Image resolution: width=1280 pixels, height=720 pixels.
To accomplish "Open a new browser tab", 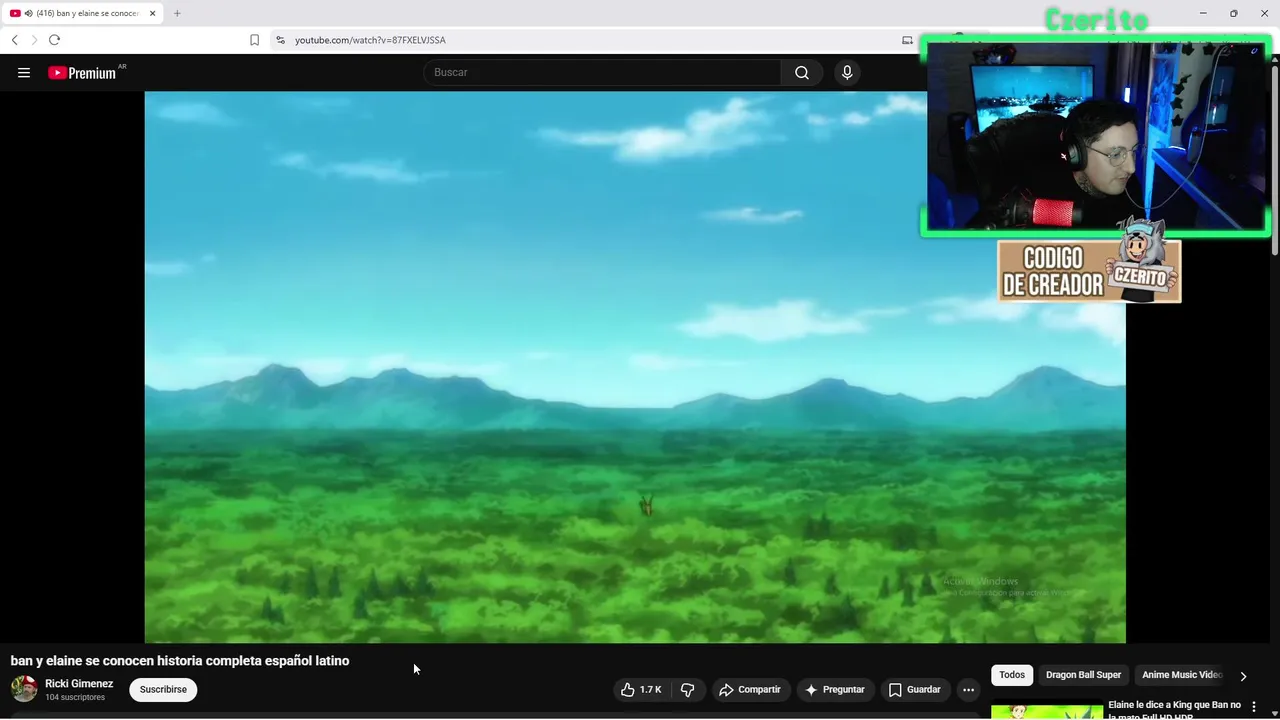I will [x=177, y=13].
